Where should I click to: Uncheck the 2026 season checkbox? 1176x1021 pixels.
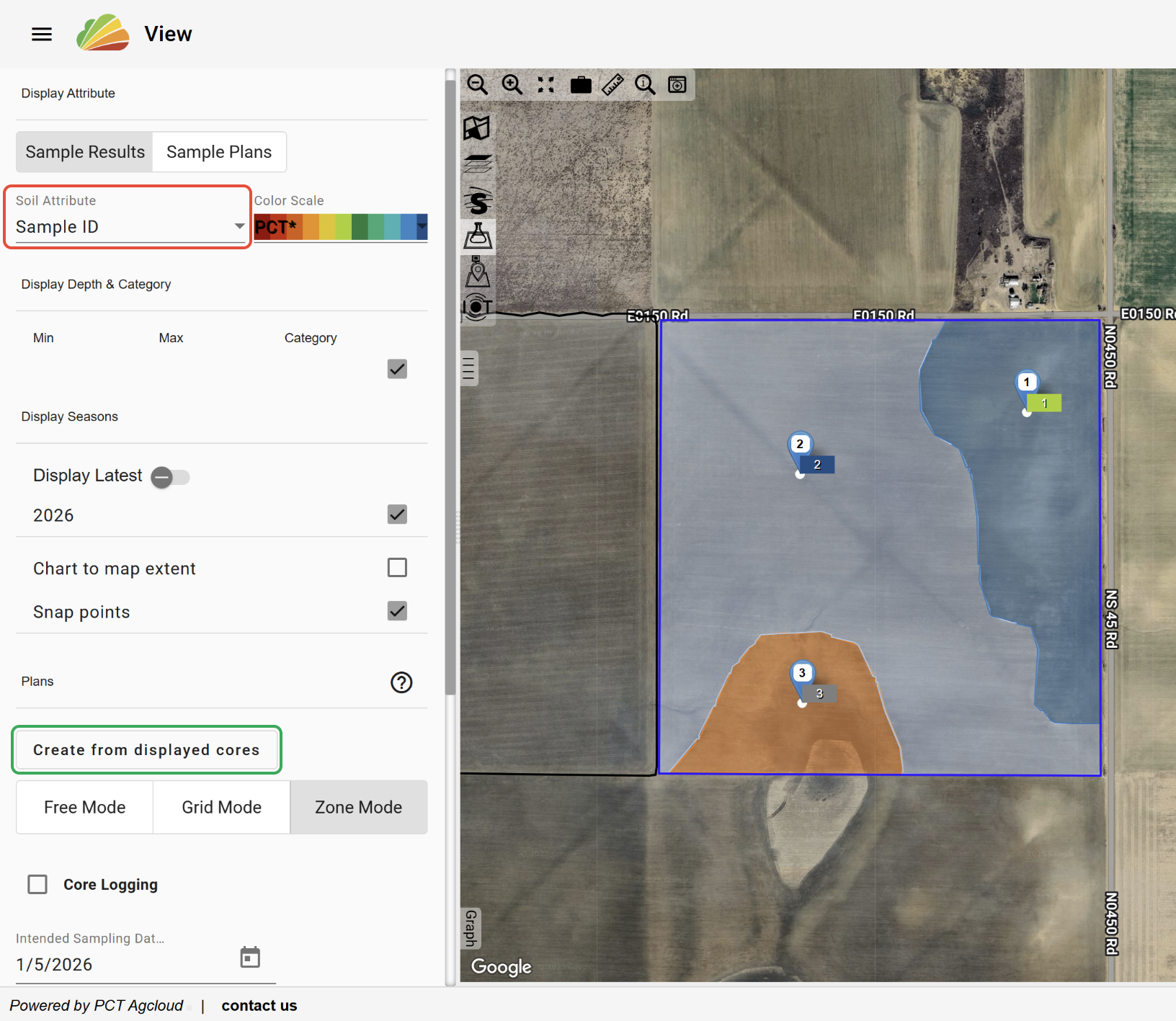coord(397,514)
